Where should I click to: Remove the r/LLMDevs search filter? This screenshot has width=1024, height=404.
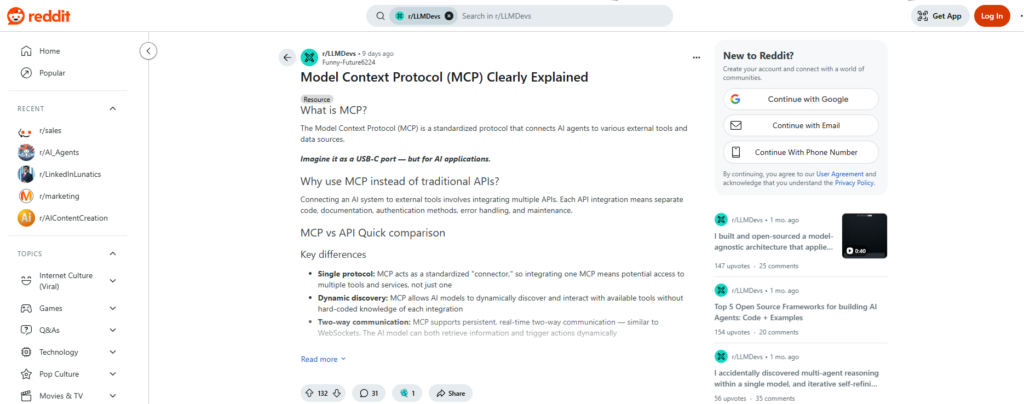(449, 16)
